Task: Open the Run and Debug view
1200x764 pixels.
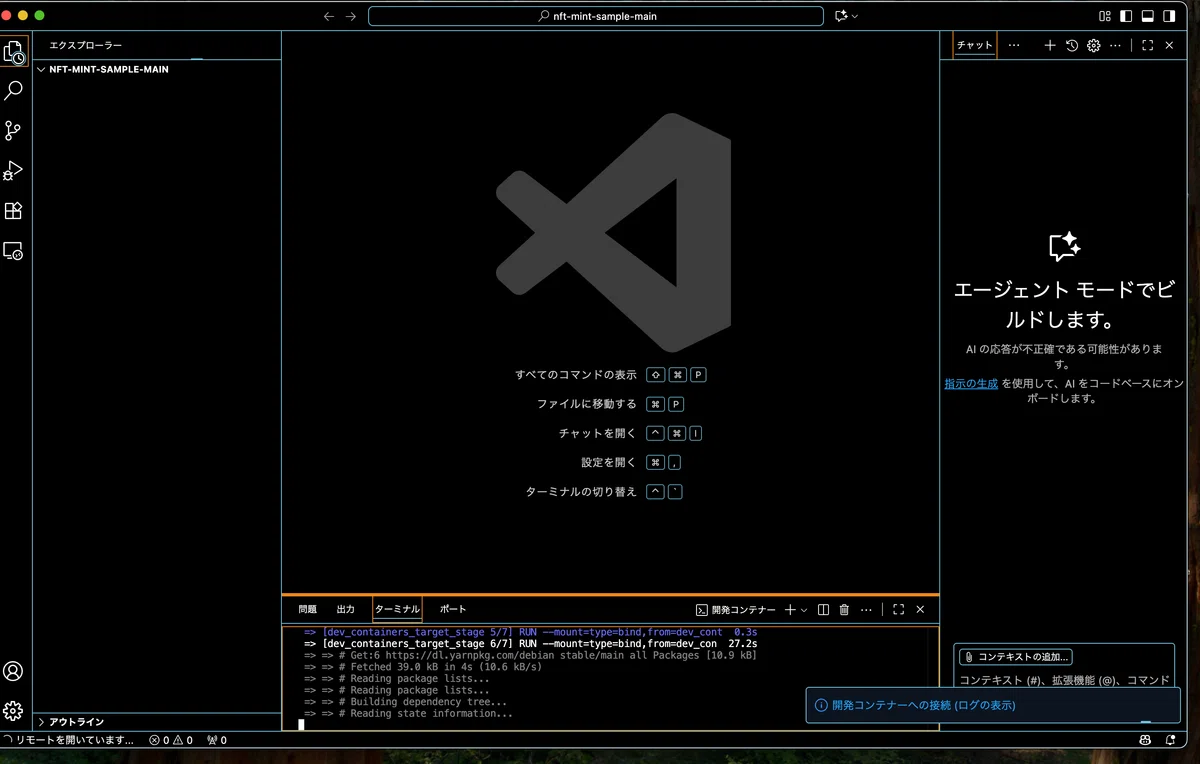Action: [x=13, y=171]
